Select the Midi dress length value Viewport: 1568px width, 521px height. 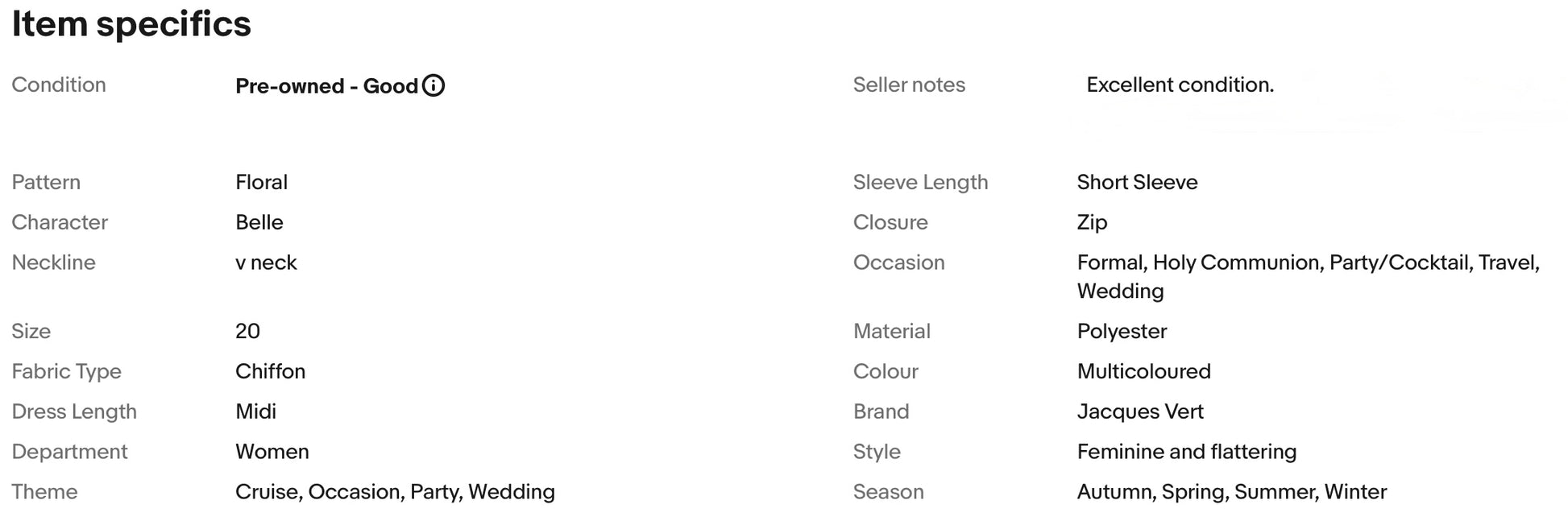(x=255, y=411)
